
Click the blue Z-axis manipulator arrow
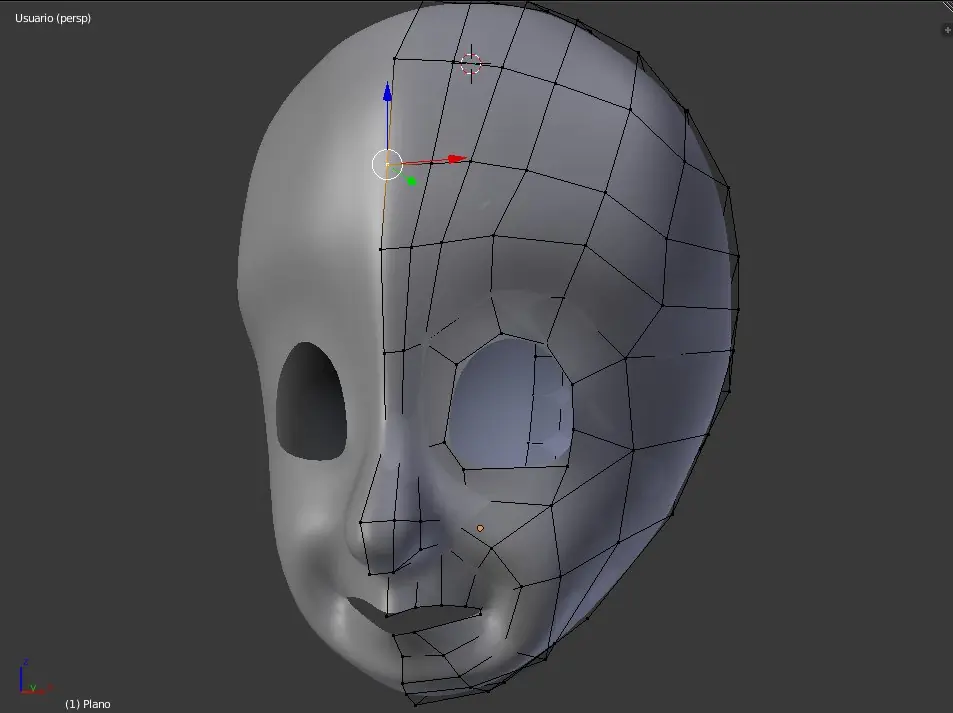(387, 93)
